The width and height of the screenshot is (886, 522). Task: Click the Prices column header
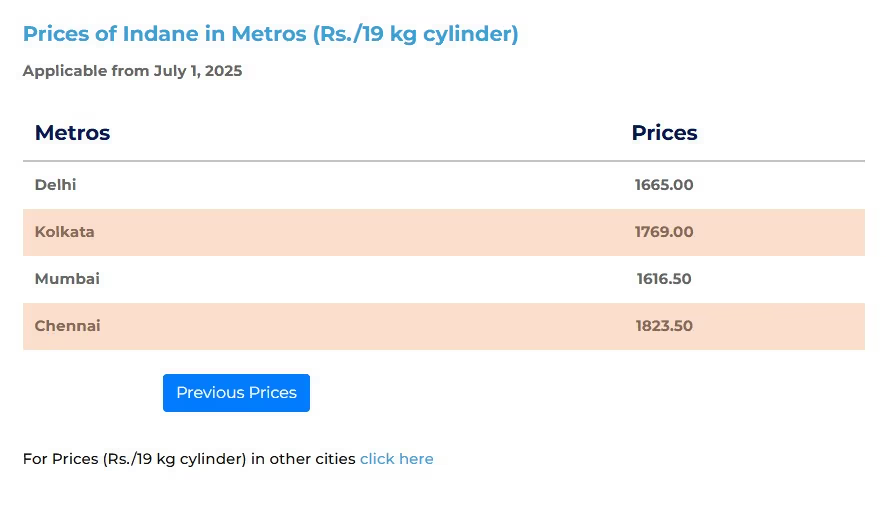(664, 133)
